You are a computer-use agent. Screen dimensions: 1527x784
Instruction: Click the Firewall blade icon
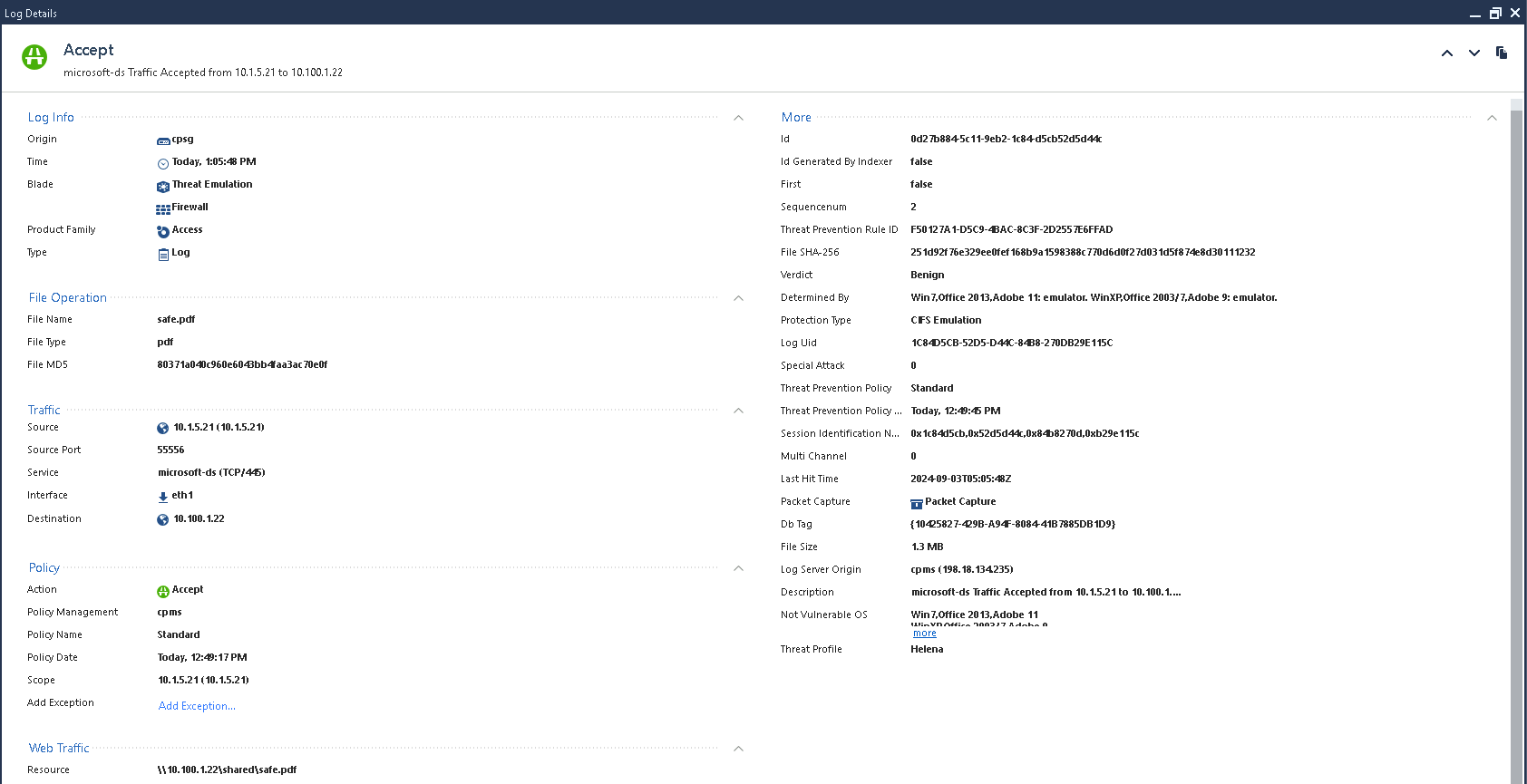click(x=163, y=209)
